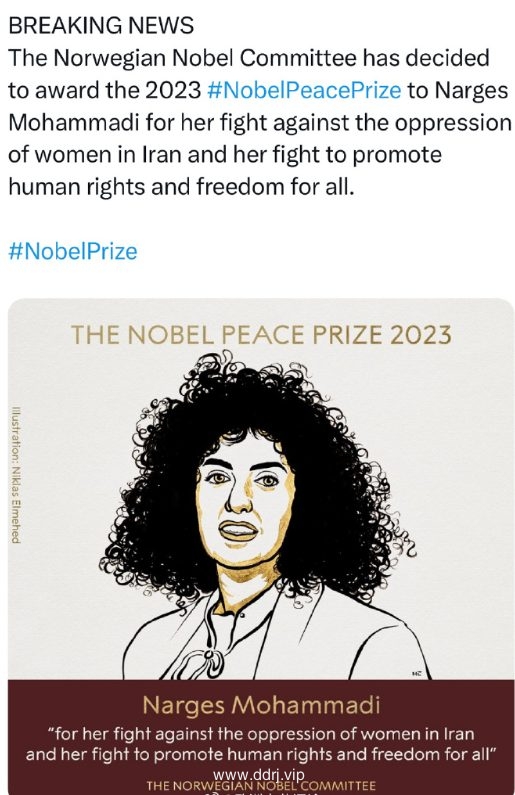
Task: Open the #NobelPrize hashtag below the tweet
Action: (x=73, y=251)
